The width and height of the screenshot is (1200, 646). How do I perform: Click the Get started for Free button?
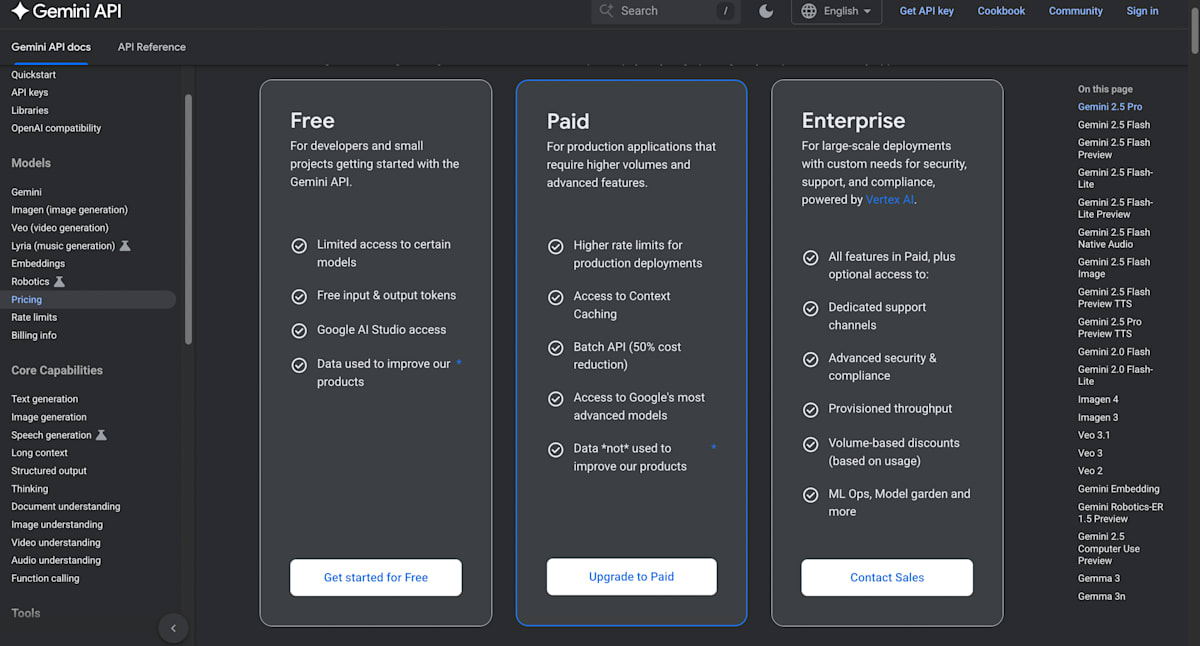[376, 577]
